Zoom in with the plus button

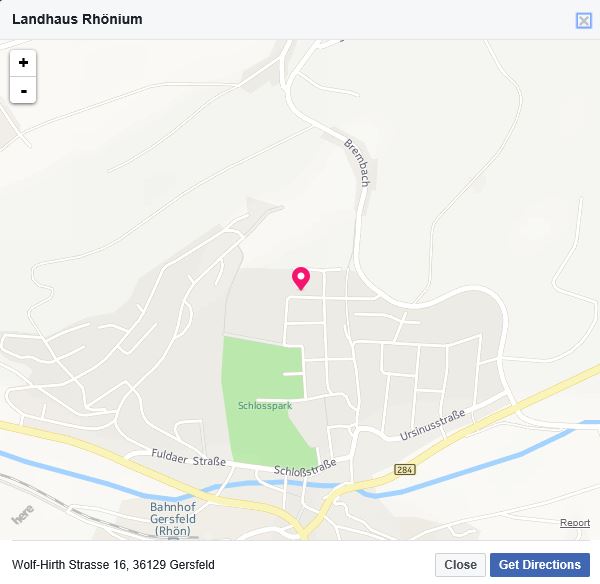[23, 63]
